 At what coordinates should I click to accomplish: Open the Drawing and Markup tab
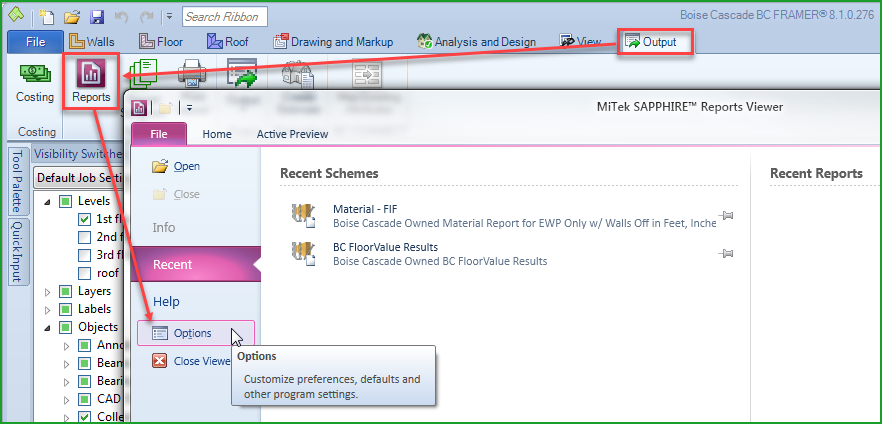pyautogui.click(x=333, y=42)
